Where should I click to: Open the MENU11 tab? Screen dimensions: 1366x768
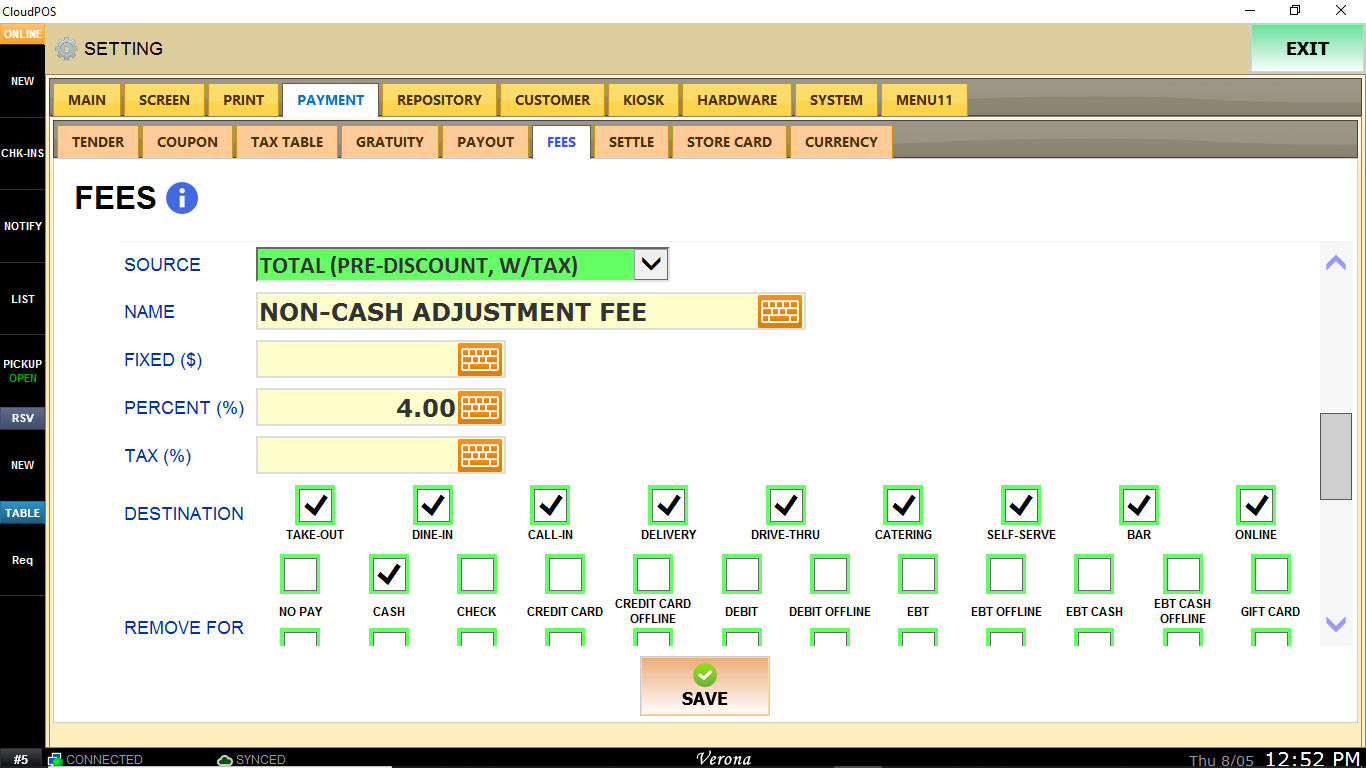point(924,100)
